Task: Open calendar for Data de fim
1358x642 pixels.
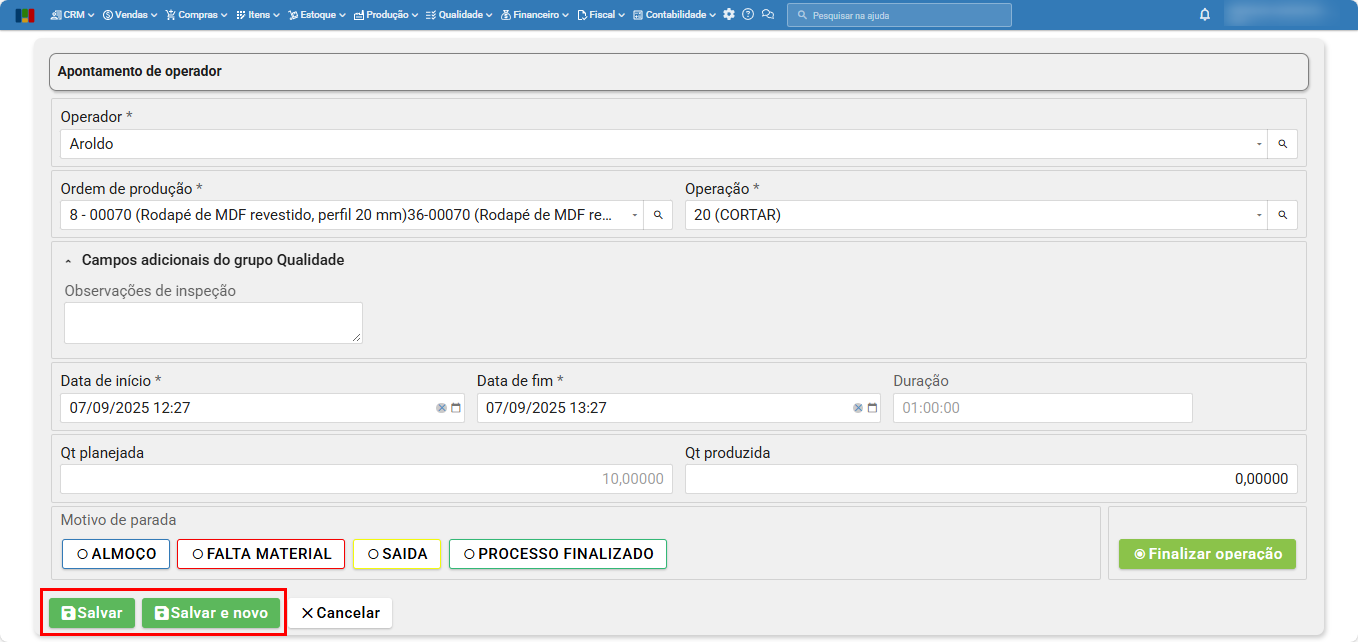Action: click(x=872, y=408)
